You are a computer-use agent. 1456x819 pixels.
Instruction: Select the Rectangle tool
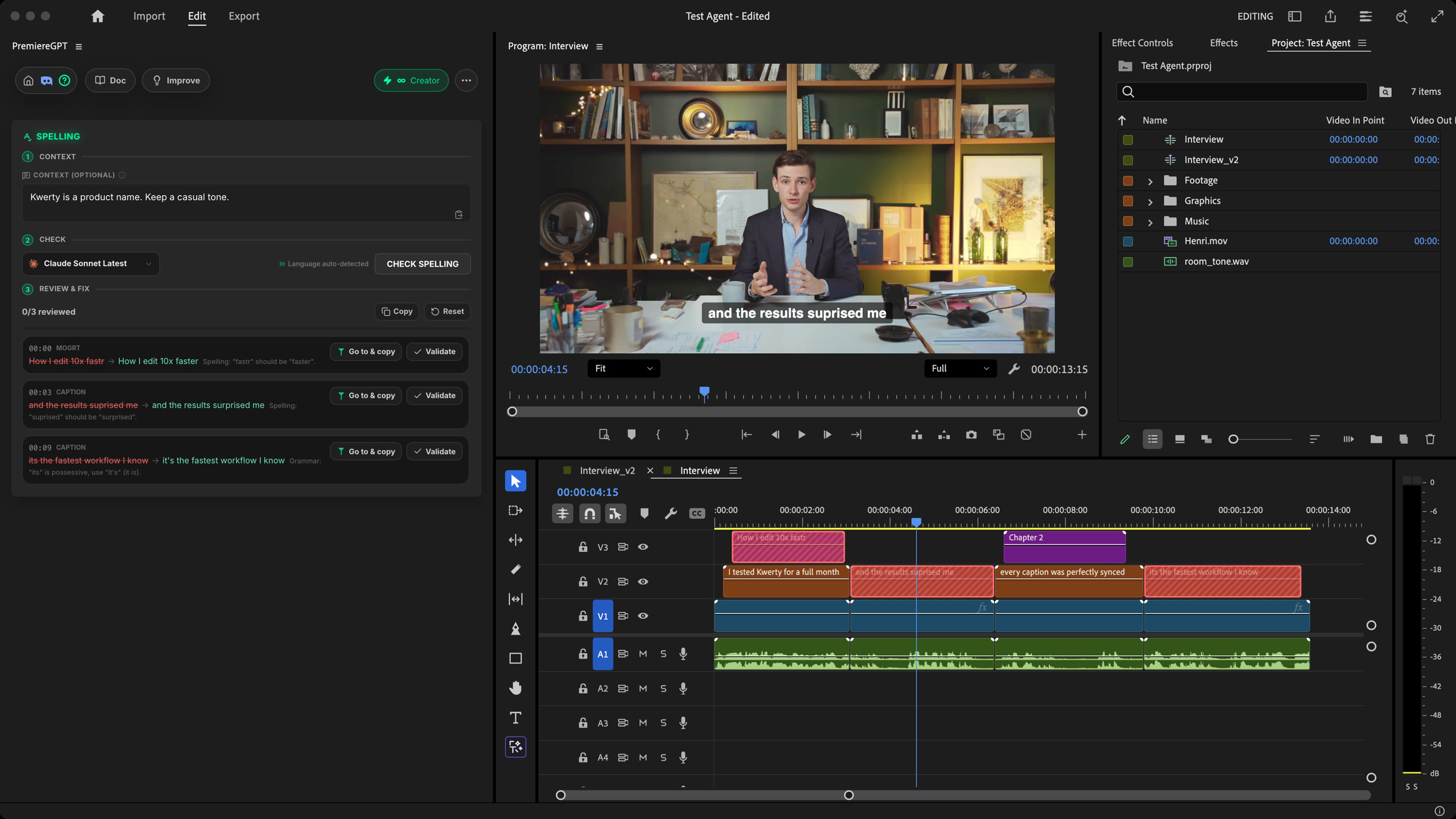click(x=515, y=658)
